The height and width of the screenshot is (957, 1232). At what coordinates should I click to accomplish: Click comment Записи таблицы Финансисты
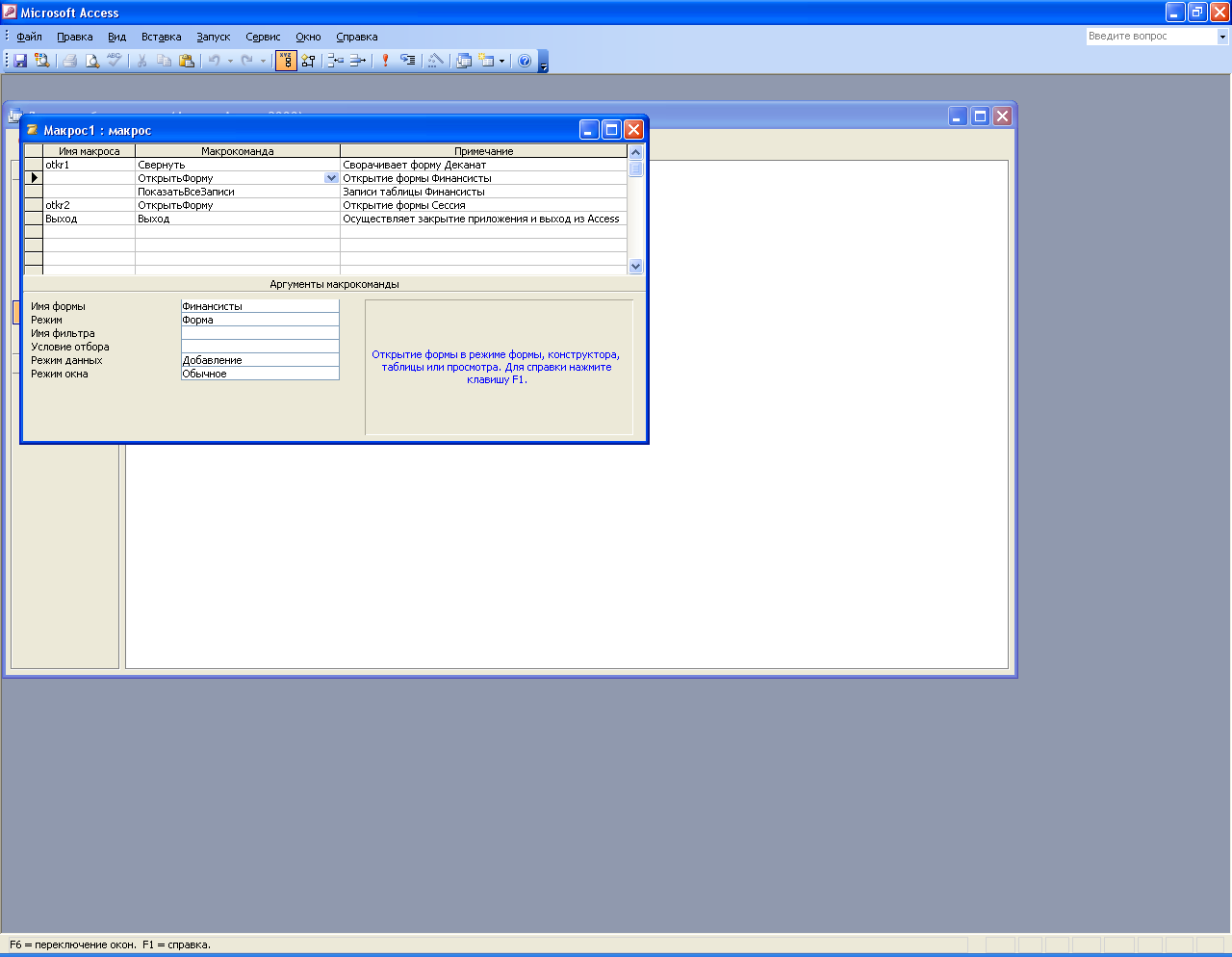point(414,192)
